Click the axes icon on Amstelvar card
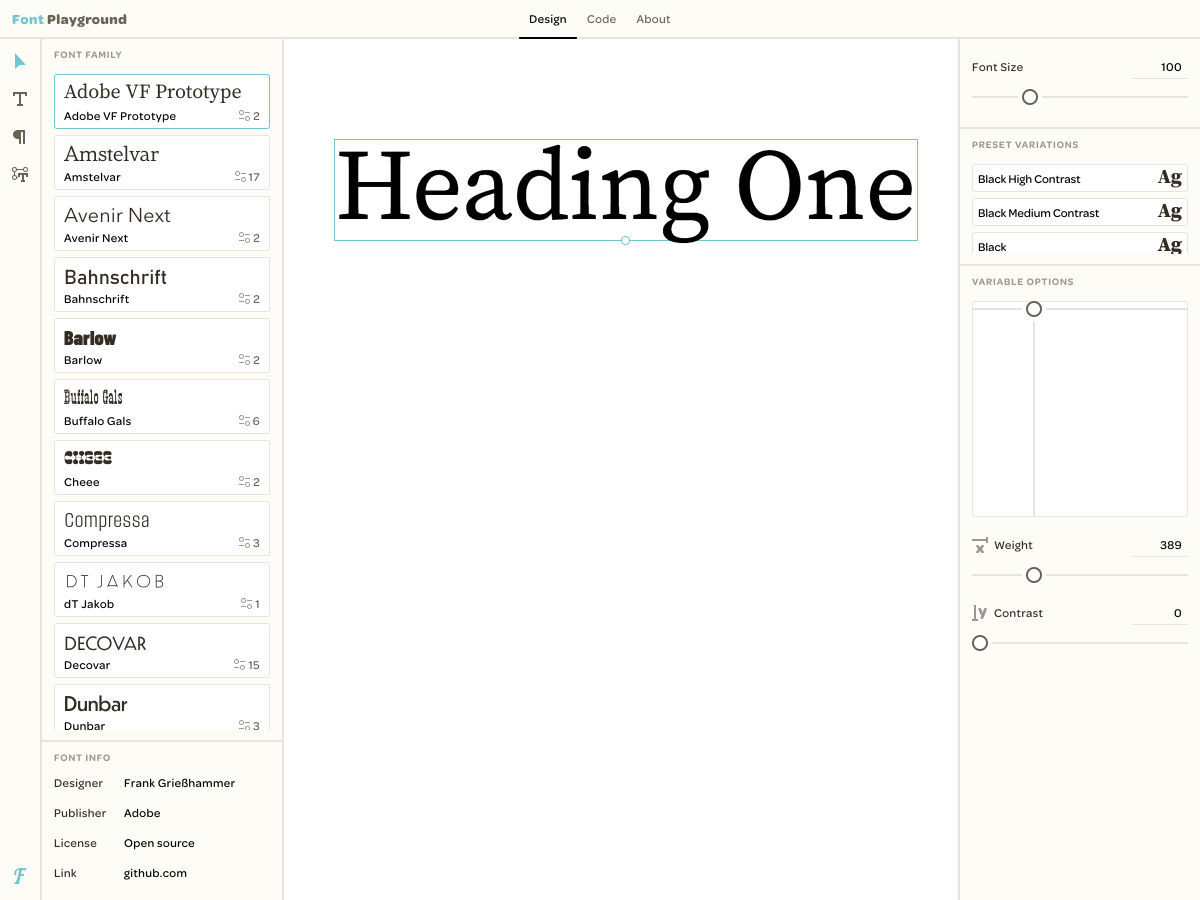Viewport: 1200px width, 900px height. (240, 177)
